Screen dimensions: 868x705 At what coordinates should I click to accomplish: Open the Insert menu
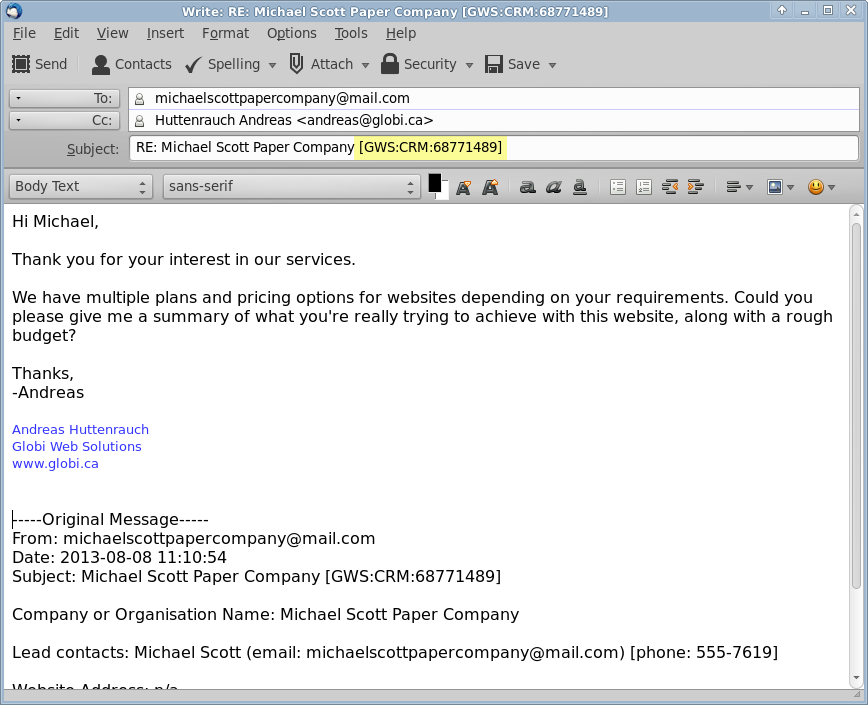tap(165, 33)
